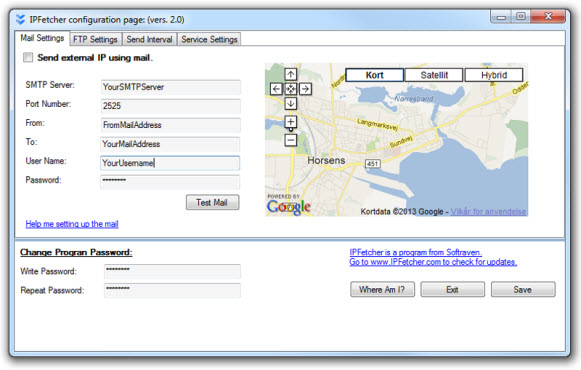The width and height of the screenshot is (581, 370).
Task: Switch map view to Satellit
Action: [x=434, y=75]
